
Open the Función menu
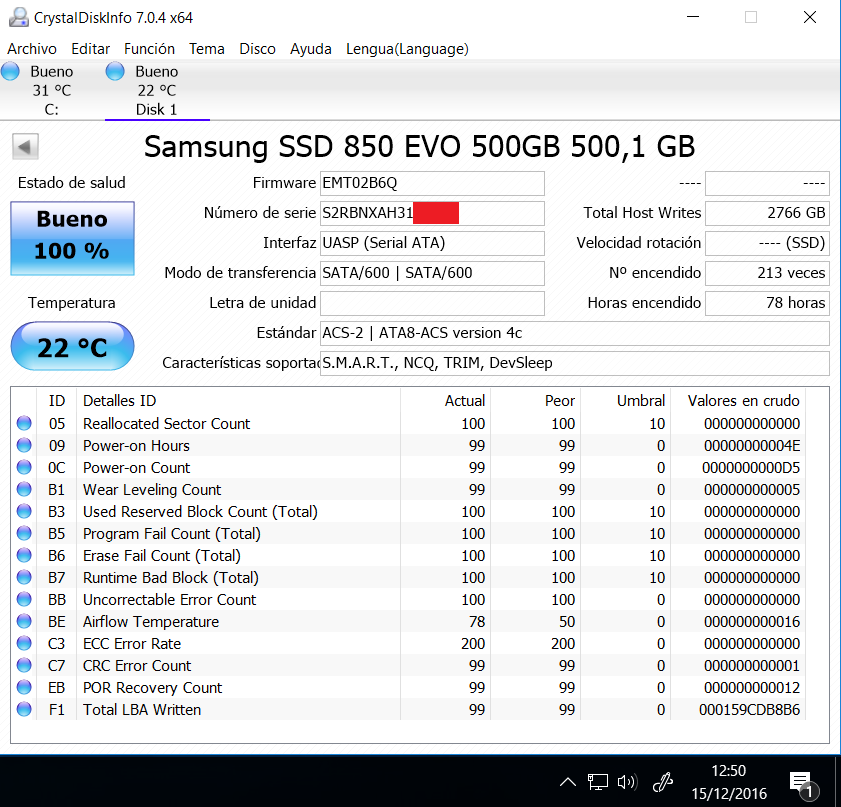(150, 49)
